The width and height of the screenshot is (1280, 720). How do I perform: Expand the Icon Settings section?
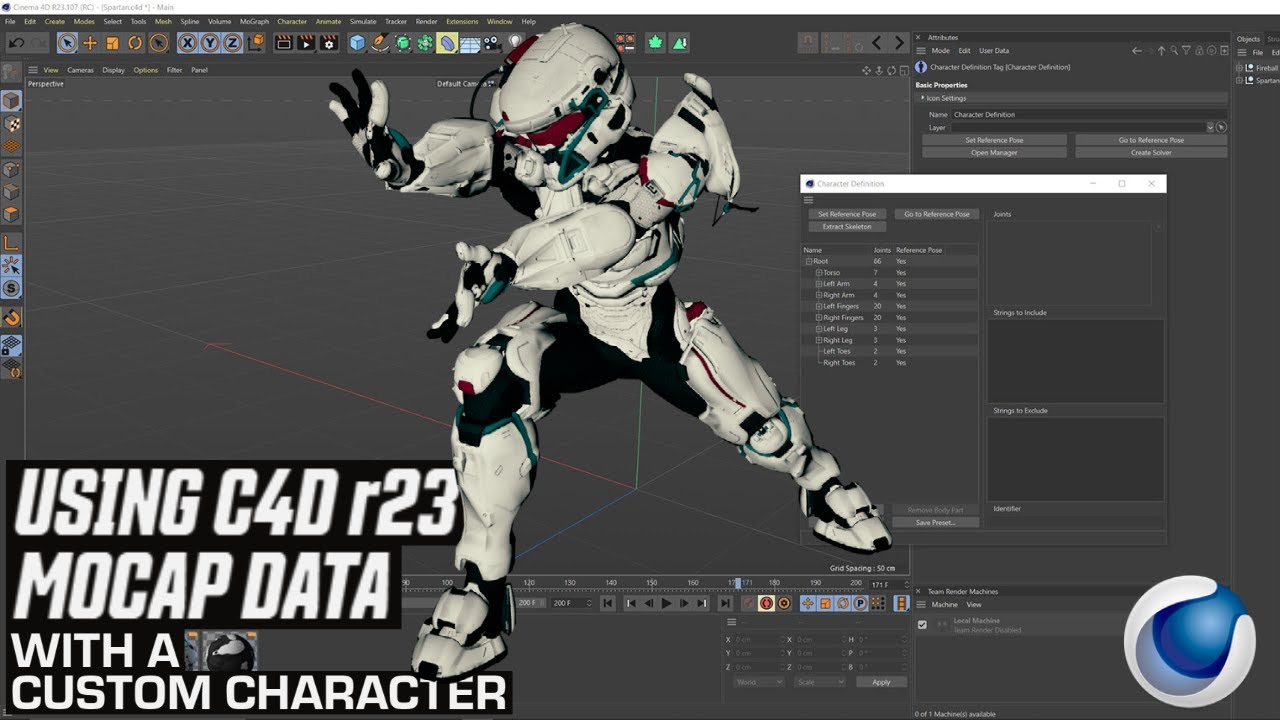923,98
